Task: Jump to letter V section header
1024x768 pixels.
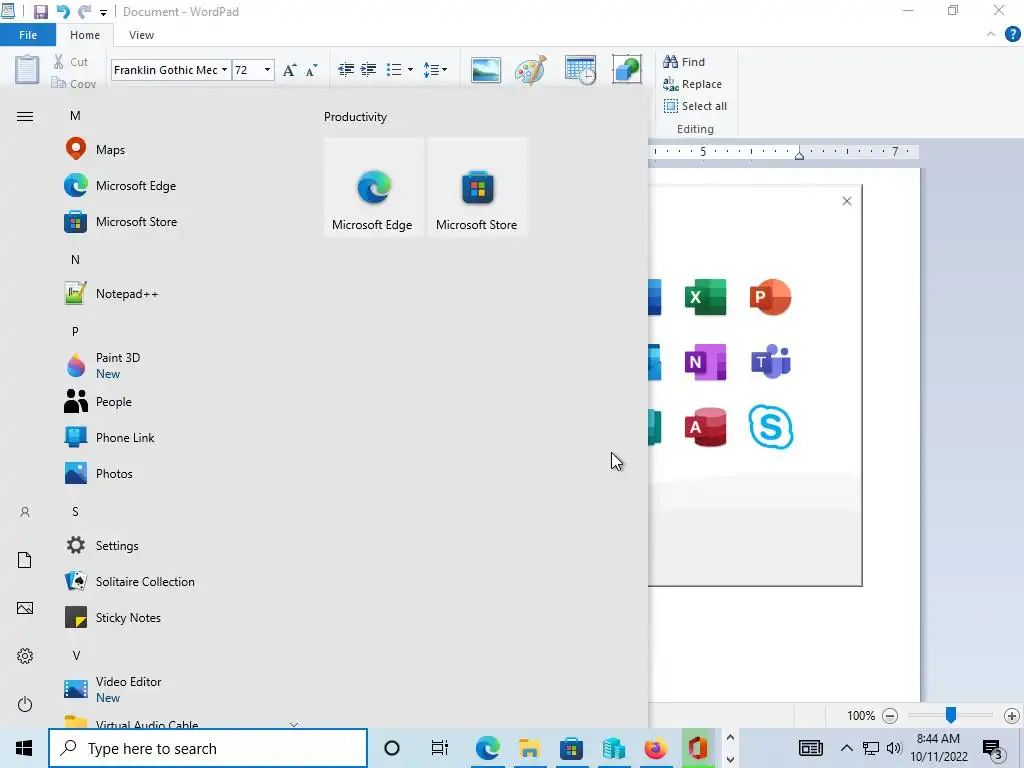Action: pyautogui.click(x=76, y=655)
